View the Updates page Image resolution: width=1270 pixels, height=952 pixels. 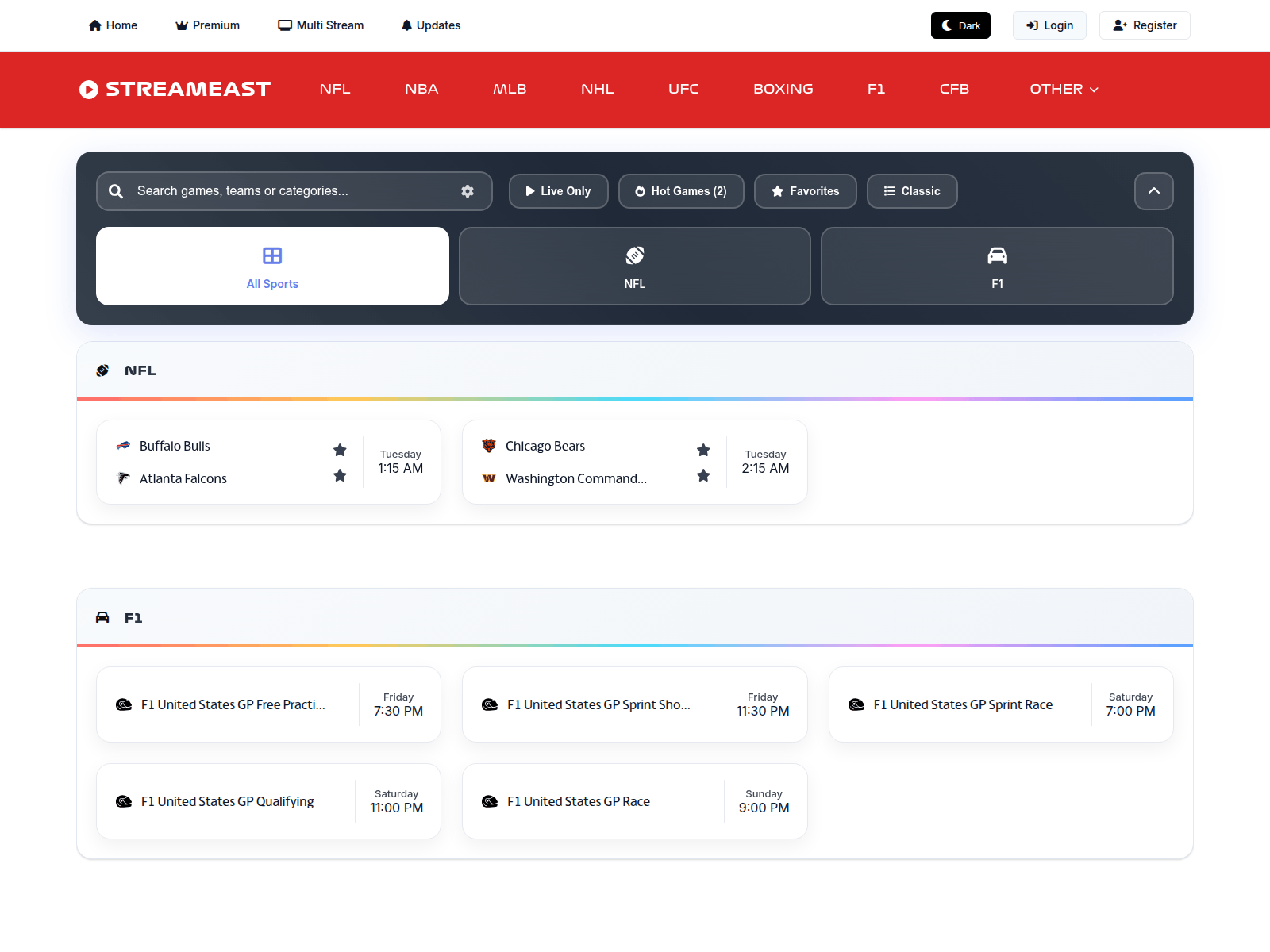pyautogui.click(x=431, y=25)
